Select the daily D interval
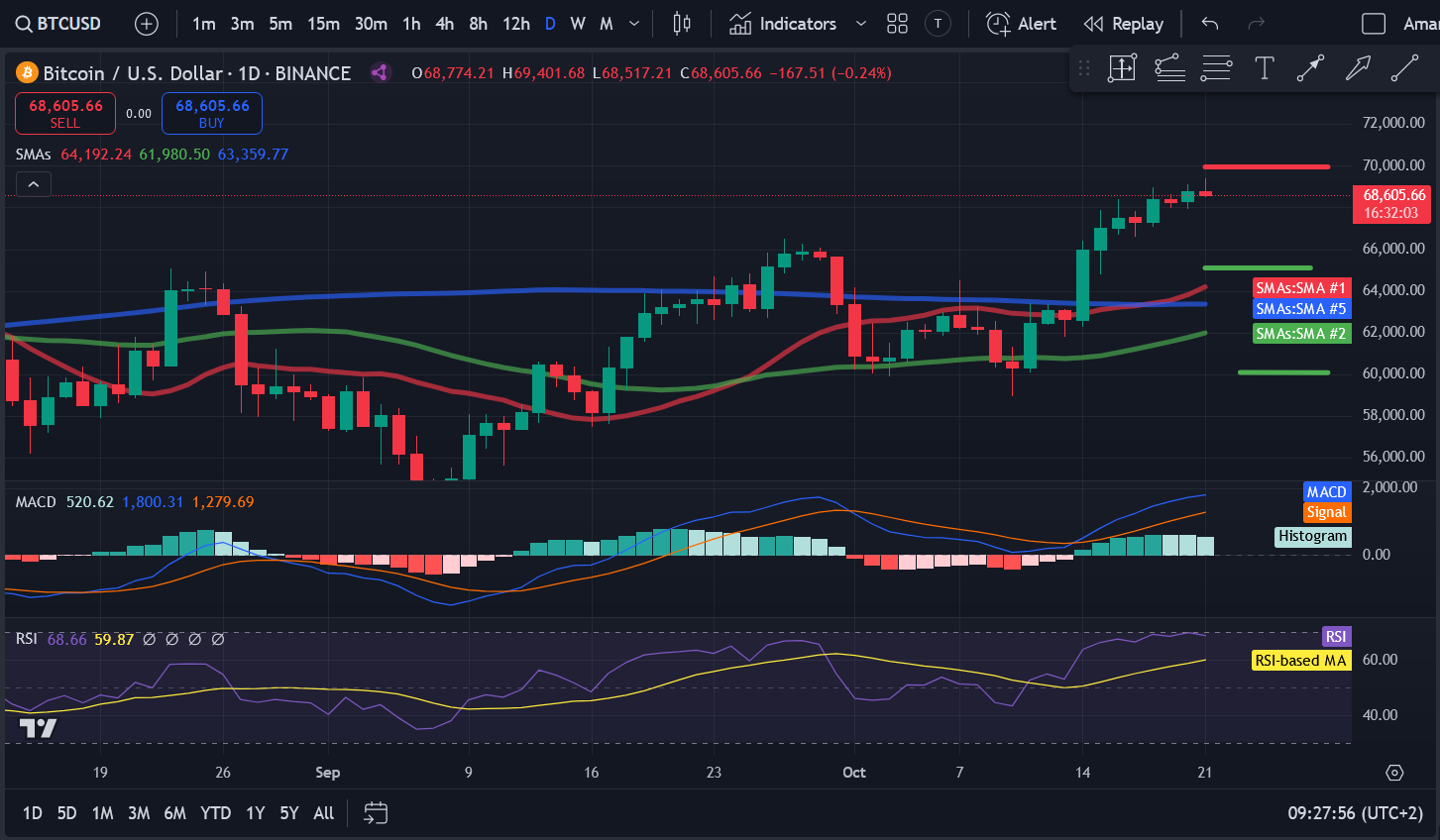The height and width of the screenshot is (840, 1440). point(550,24)
